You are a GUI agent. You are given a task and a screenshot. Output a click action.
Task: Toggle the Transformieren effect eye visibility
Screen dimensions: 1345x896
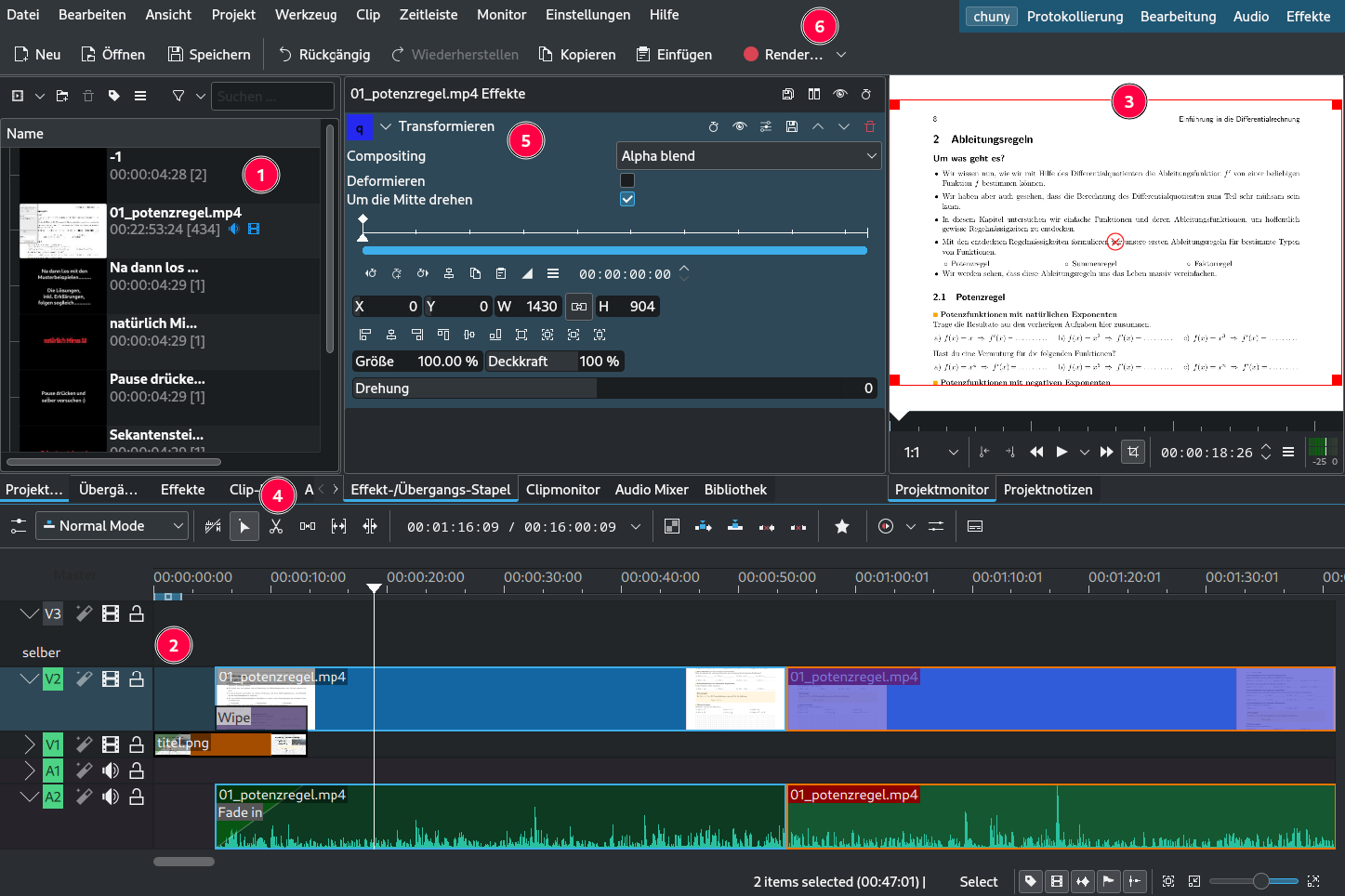(x=740, y=126)
